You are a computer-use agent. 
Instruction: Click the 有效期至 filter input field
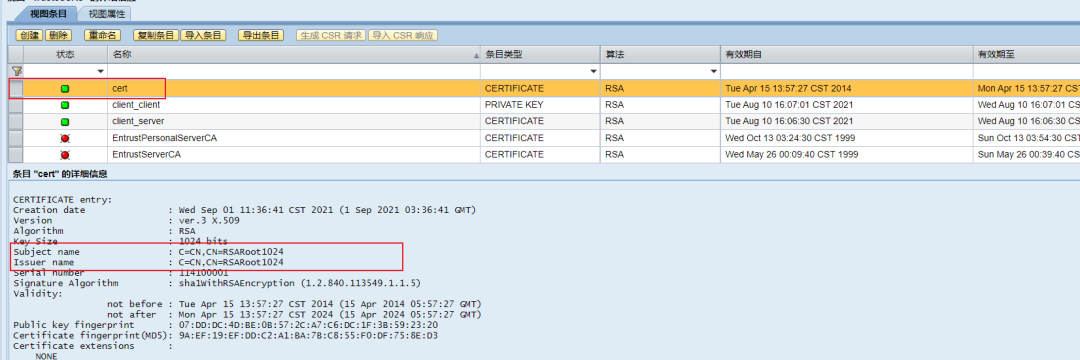1026,71
